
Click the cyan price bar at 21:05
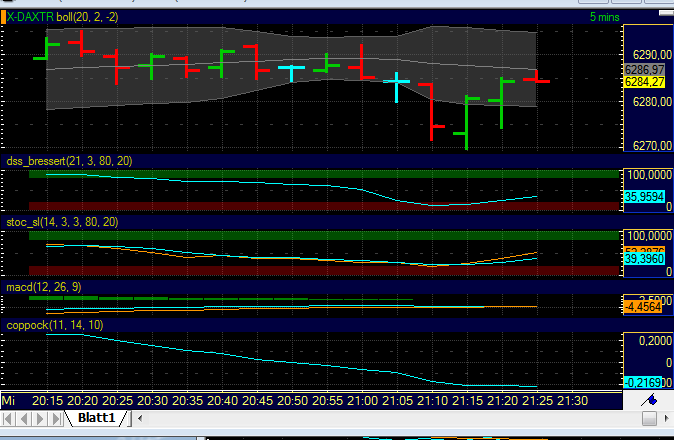[396, 87]
